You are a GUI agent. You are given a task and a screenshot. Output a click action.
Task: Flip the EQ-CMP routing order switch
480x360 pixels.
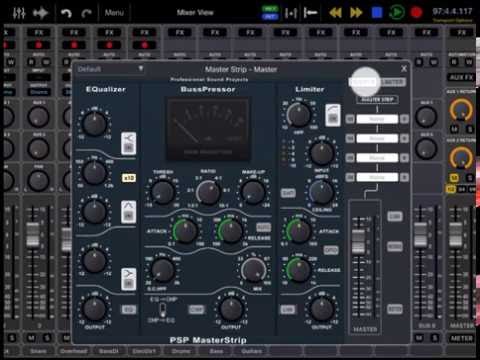[x=162, y=310]
